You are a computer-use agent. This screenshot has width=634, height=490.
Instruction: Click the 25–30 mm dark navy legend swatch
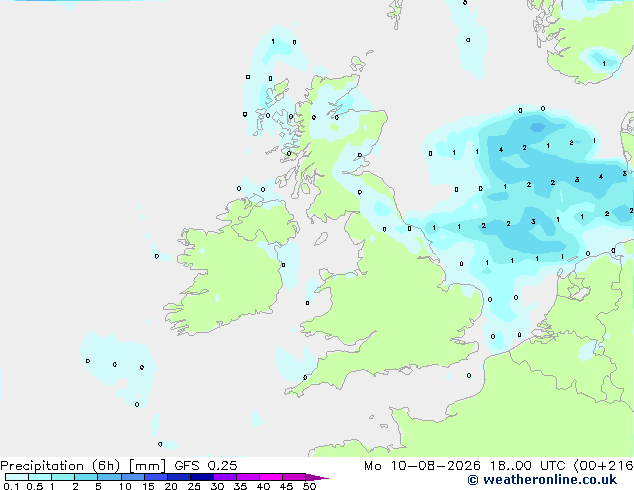coord(201,477)
